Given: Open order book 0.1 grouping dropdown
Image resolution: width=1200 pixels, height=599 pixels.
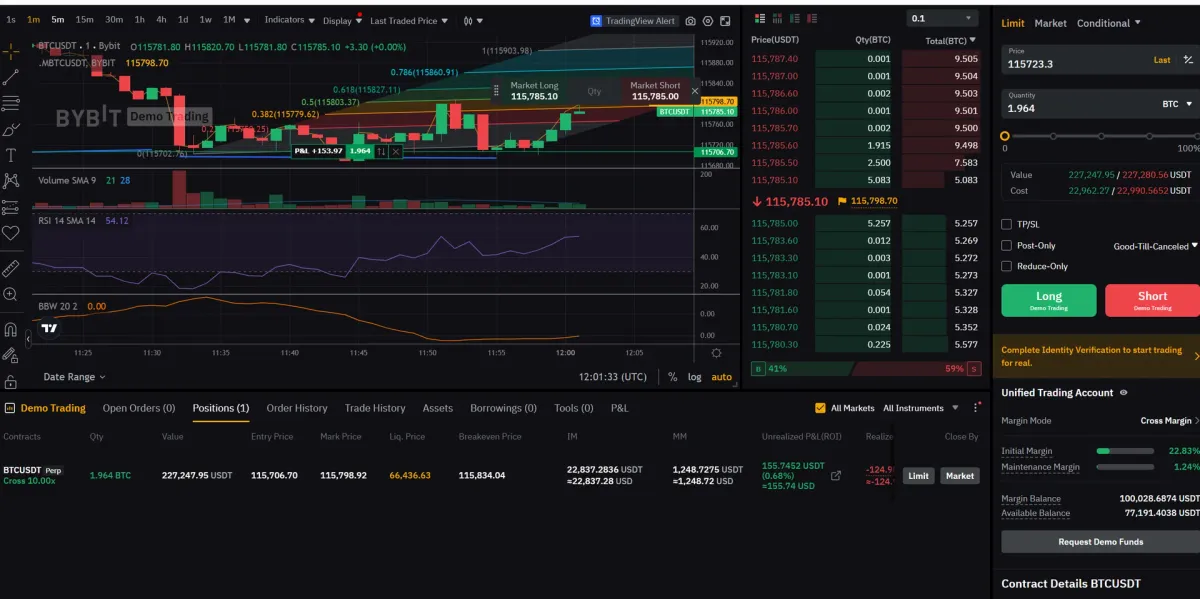Looking at the screenshot, I should coord(942,18).
